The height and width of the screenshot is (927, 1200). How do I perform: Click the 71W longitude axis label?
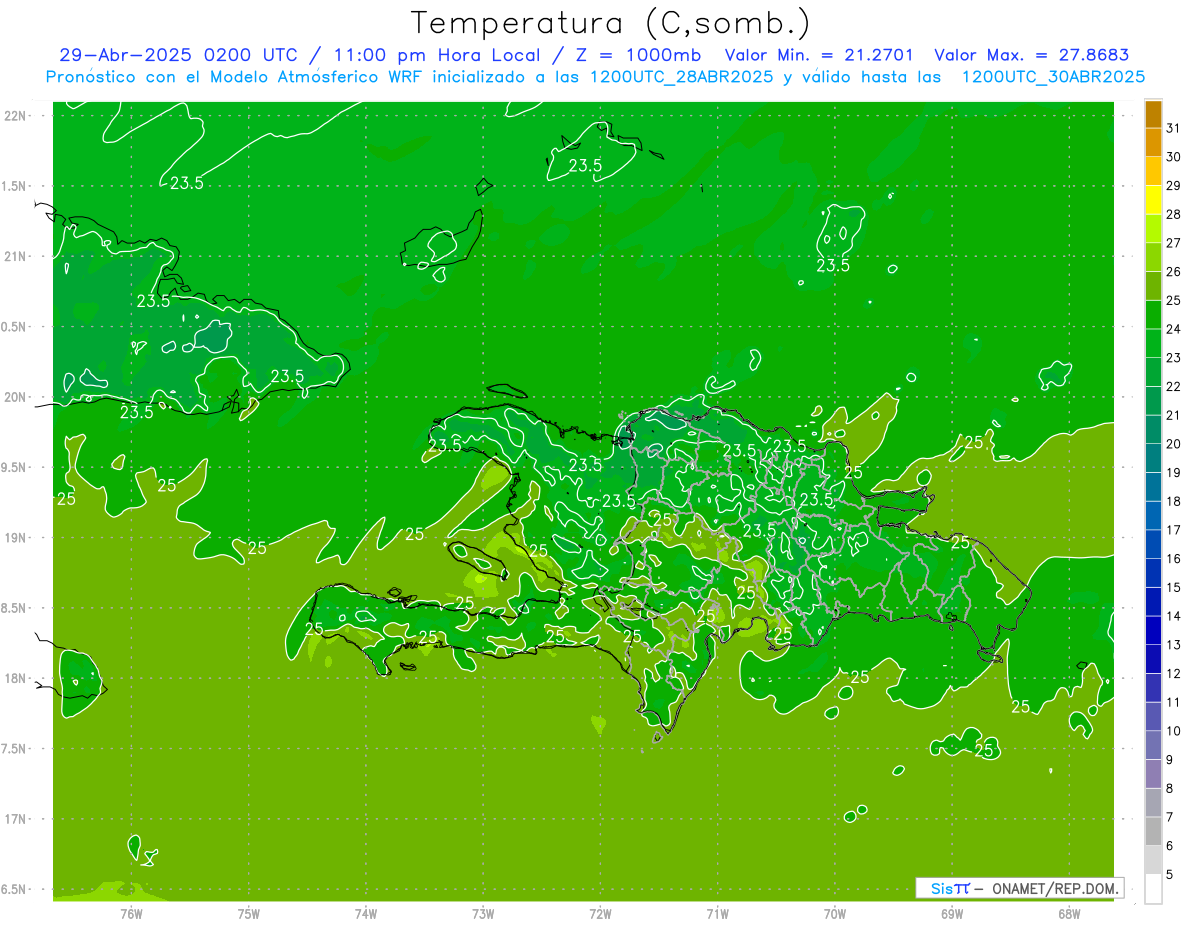pos(717,914)
